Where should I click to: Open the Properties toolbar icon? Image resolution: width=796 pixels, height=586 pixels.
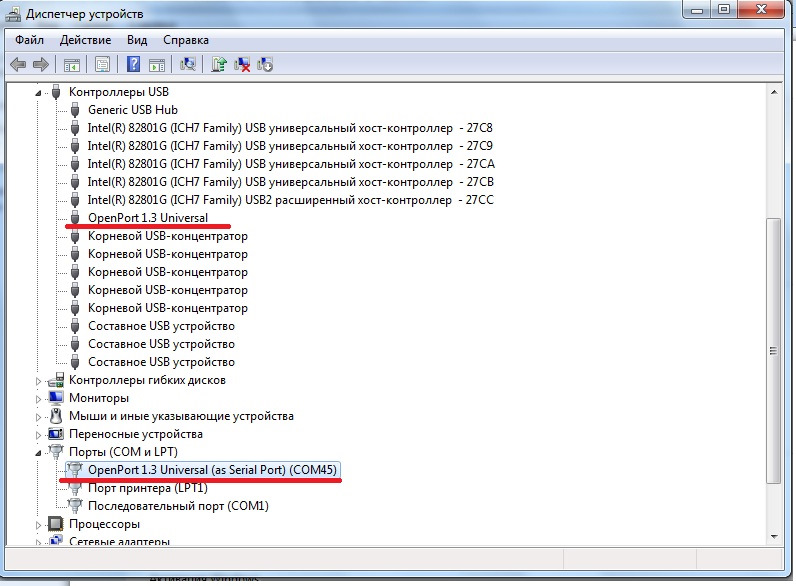pos(103,64)
